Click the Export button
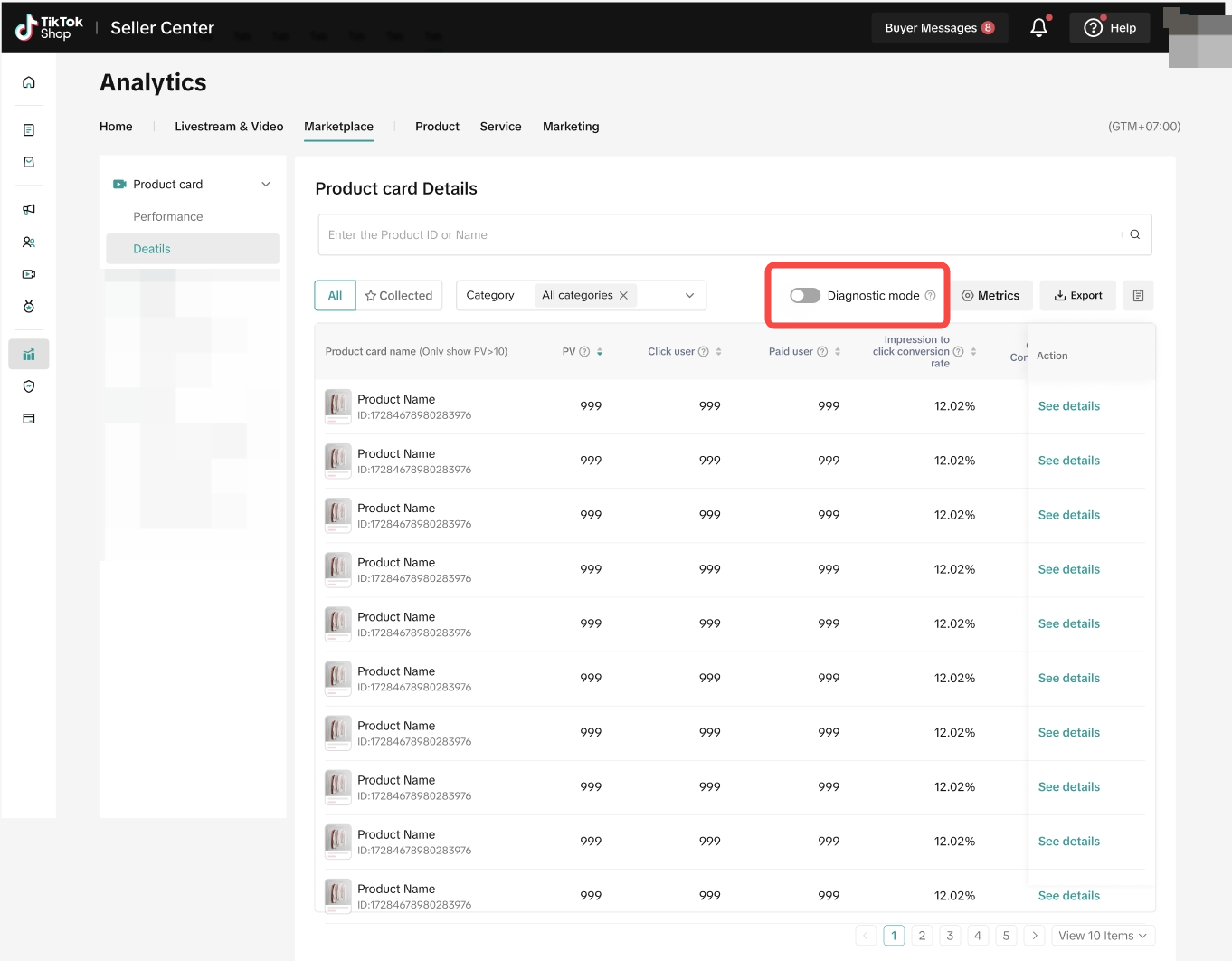1232x961 pixels. pyautogui.click(x=1077, y=296)
